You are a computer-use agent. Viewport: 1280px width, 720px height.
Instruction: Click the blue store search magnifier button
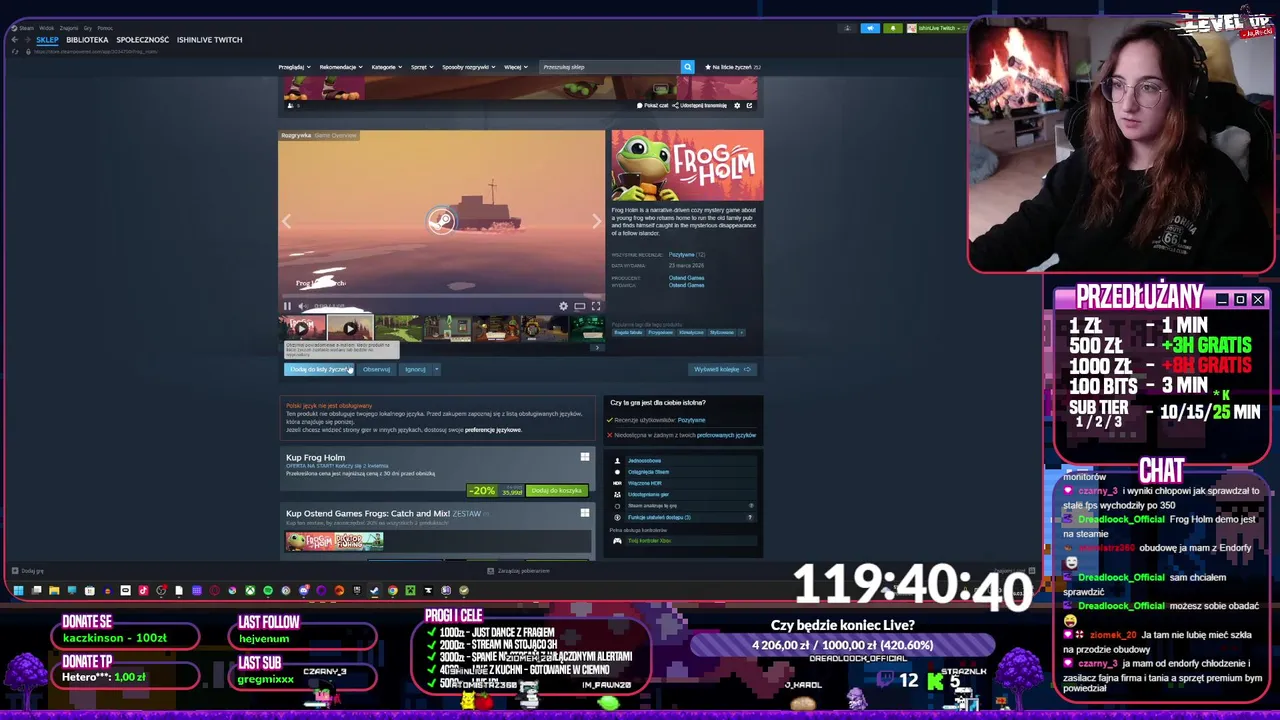[x=687, y=67]
